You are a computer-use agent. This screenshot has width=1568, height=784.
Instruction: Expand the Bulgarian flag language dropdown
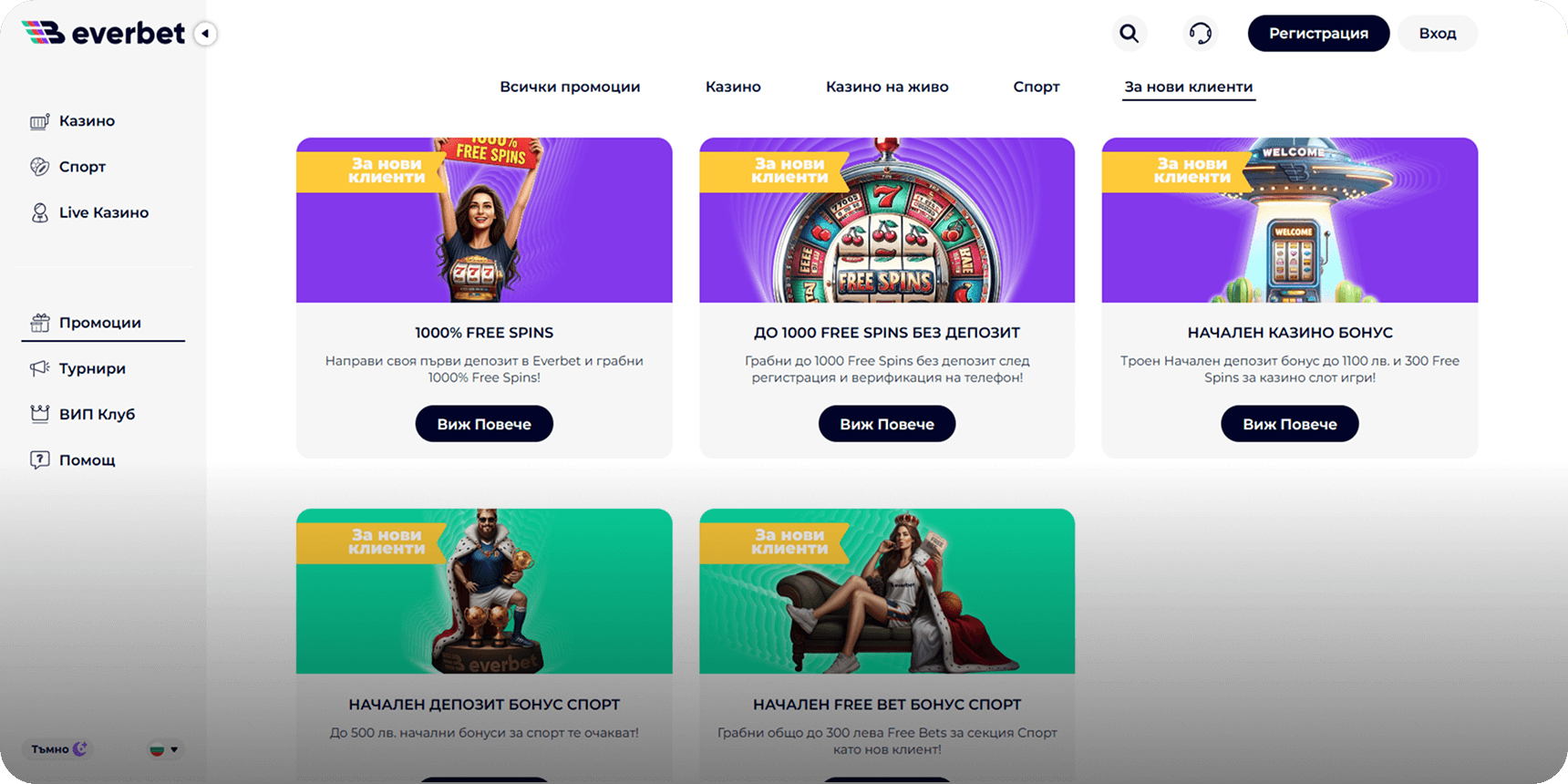(164, 749)
